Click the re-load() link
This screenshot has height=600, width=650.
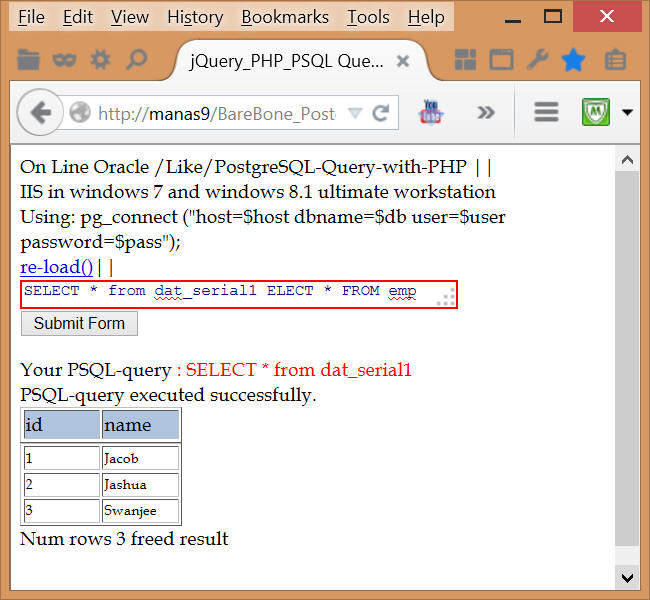[x=56, y=267]
